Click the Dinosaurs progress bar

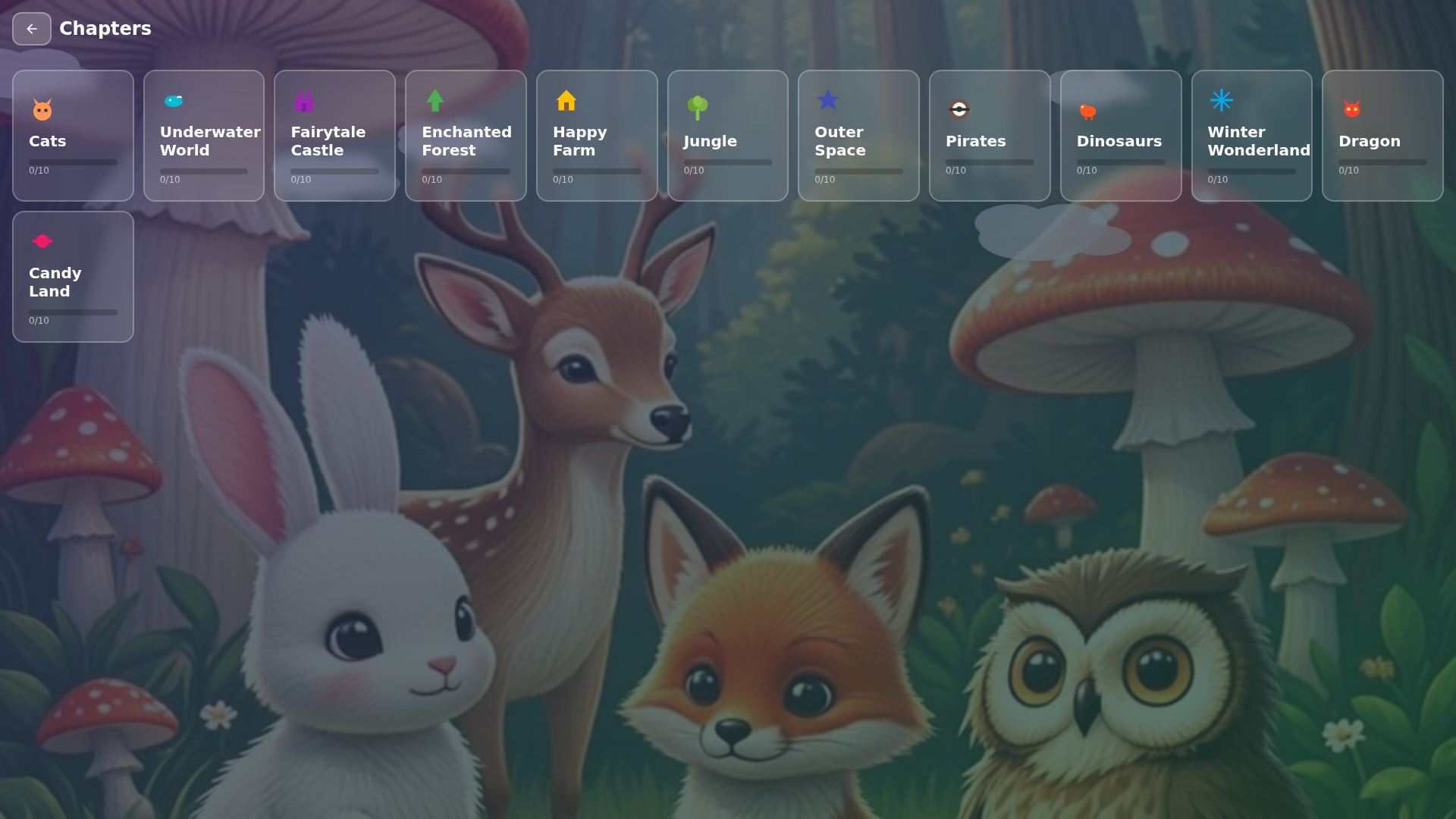[x=1121, y=162]
